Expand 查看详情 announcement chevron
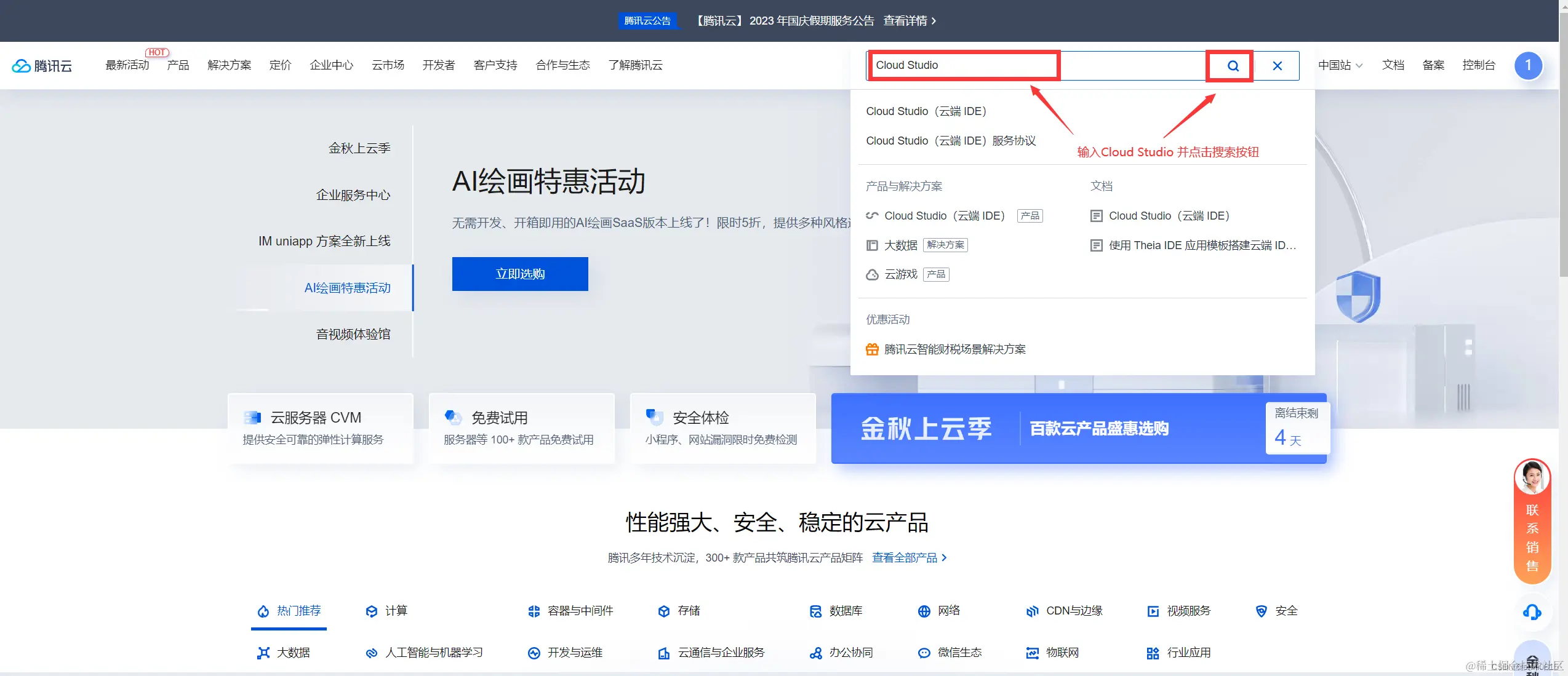The height and width of the screenshot is (676, 1568). [933, 21]
